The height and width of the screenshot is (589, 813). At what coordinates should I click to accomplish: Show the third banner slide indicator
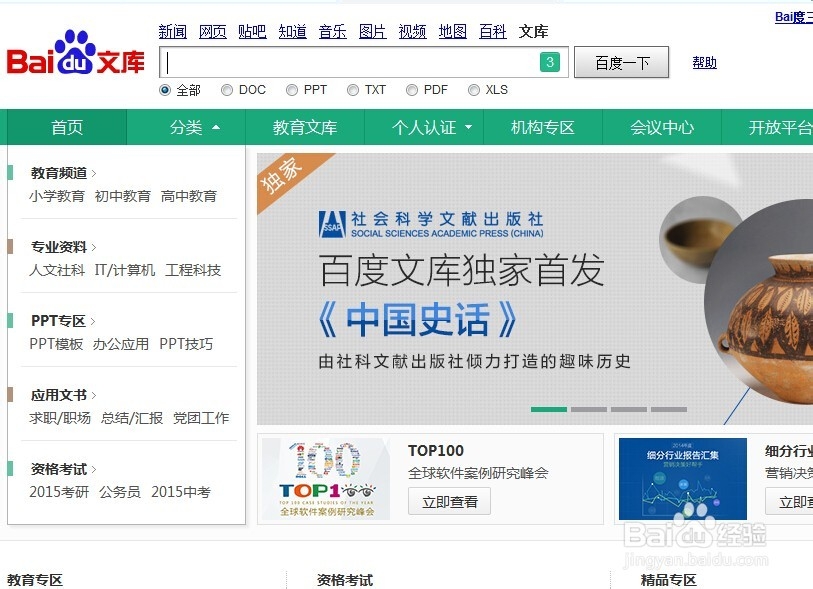pyautogui.click(x=628, y=409)
